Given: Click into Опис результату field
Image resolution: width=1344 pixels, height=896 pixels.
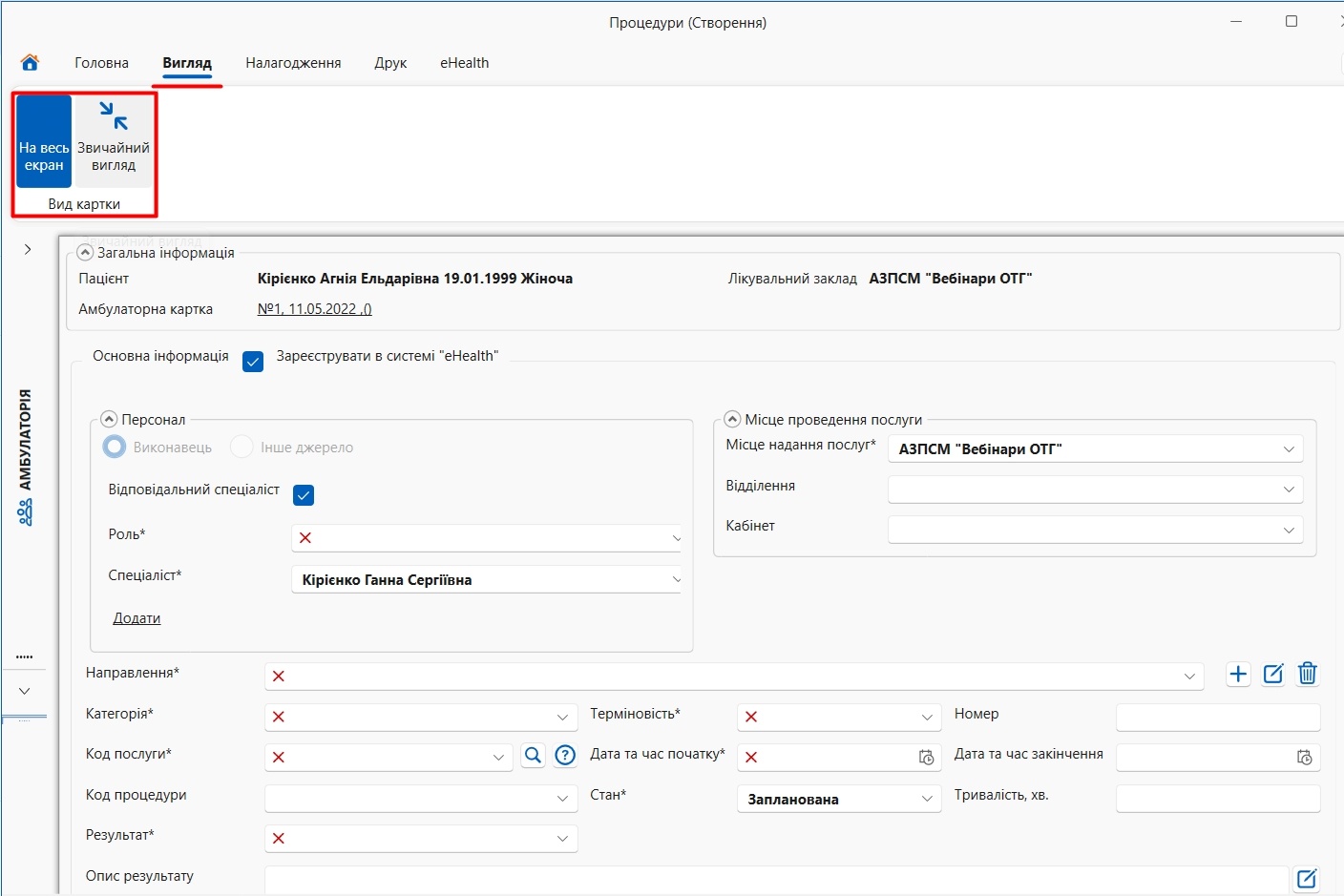Looking at the screenshot, I should (776, 879).
